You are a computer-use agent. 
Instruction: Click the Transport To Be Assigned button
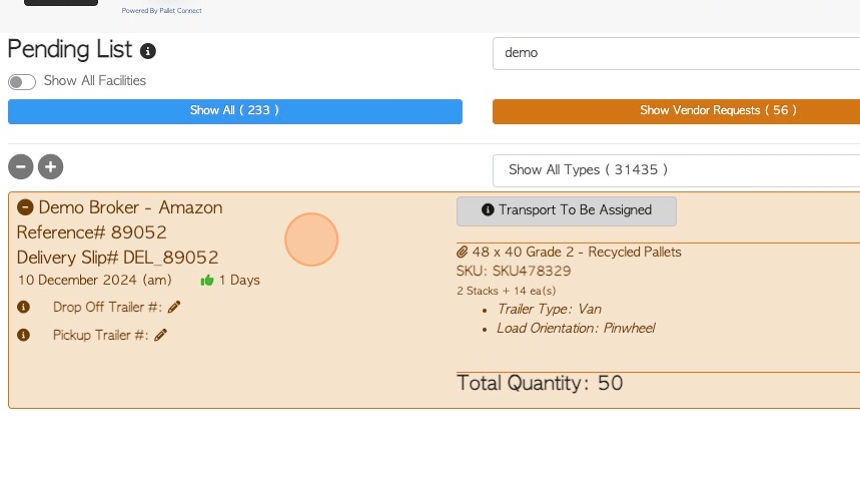click(x=567, y=211)
